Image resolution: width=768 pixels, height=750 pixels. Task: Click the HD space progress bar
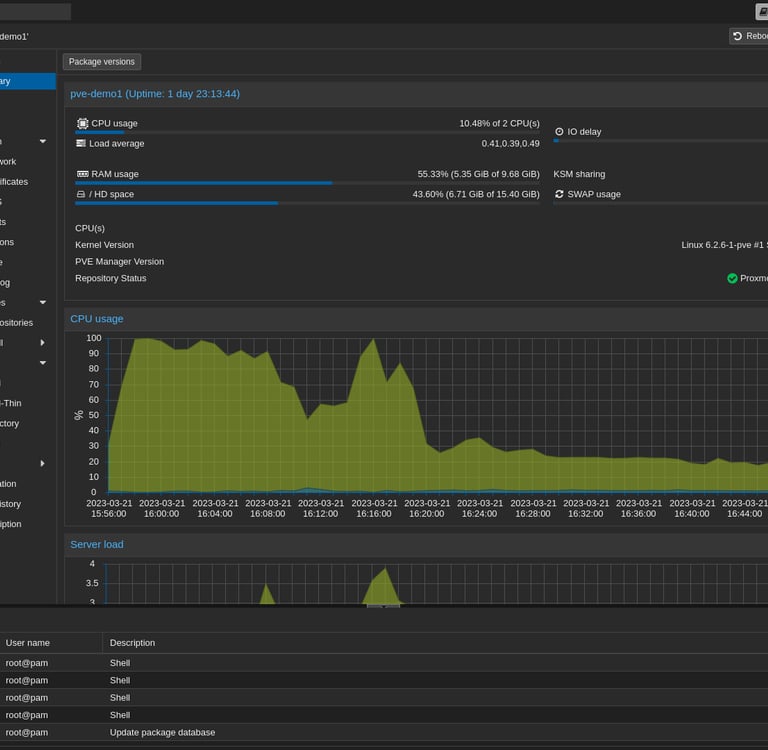pyautogui.click(x=307, y=203)
